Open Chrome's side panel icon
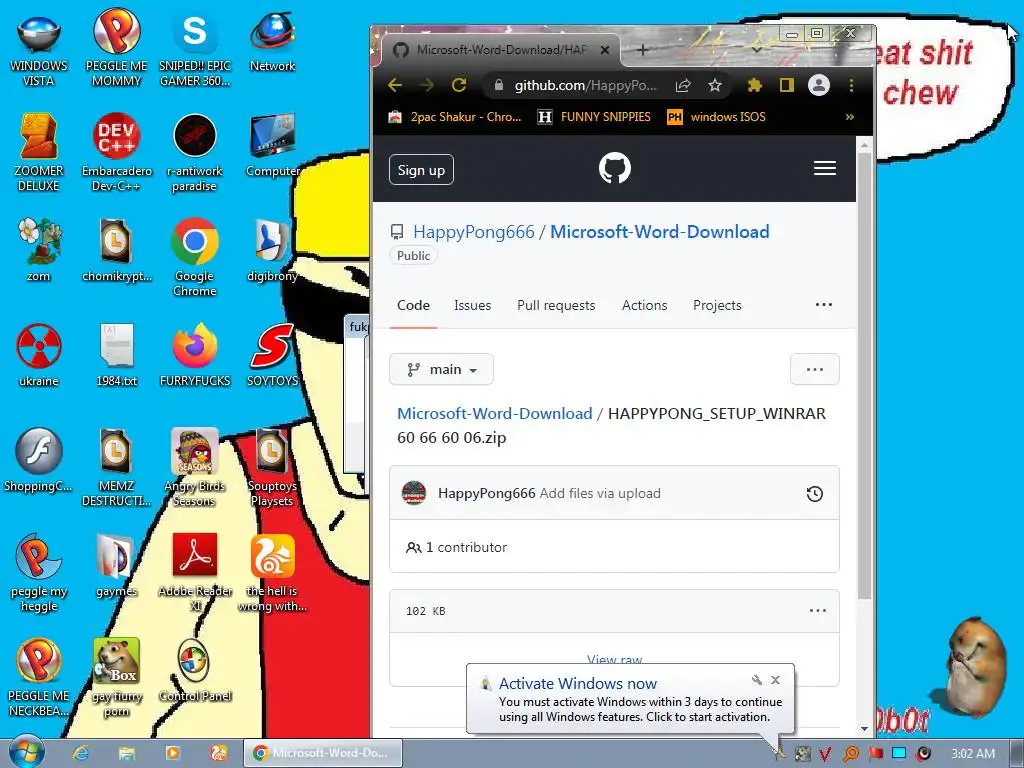The width and height of the screenshot is (1024, 768). tap(787, 85)
